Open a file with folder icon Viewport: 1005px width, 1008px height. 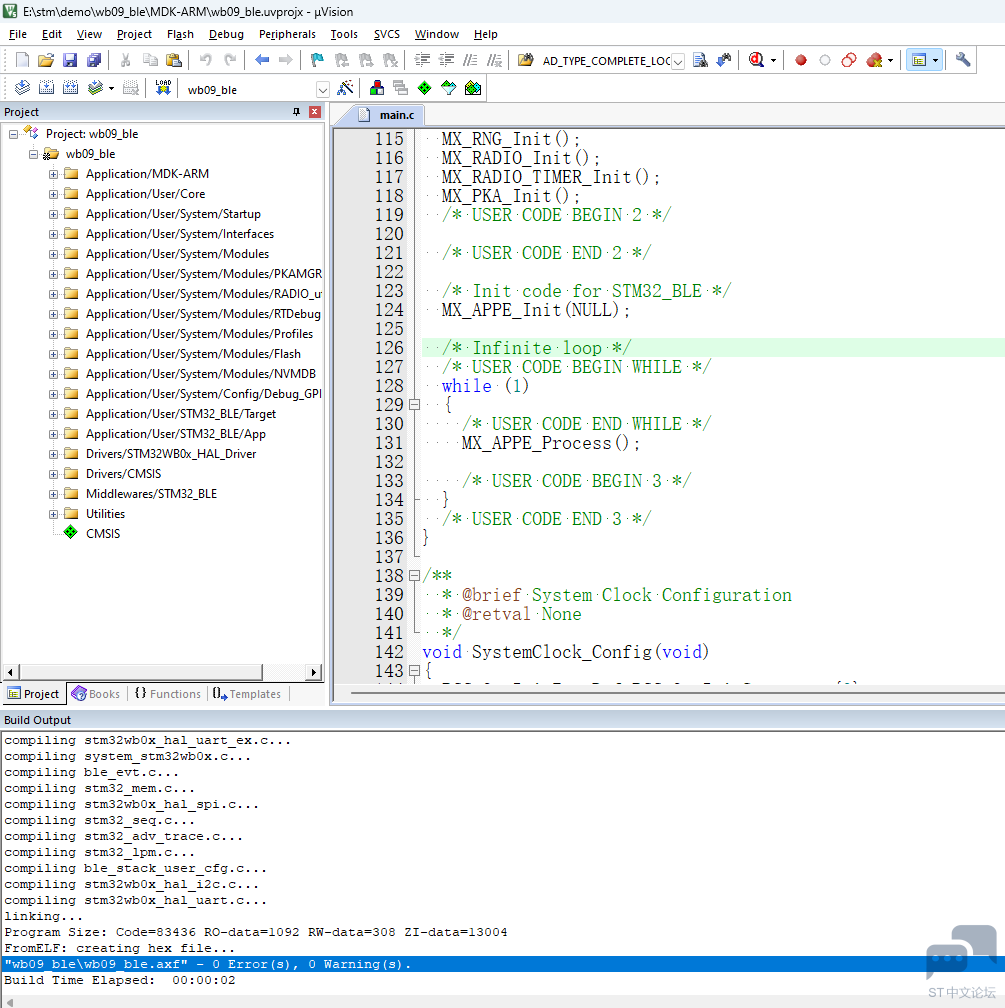click(x=46, y=60)
